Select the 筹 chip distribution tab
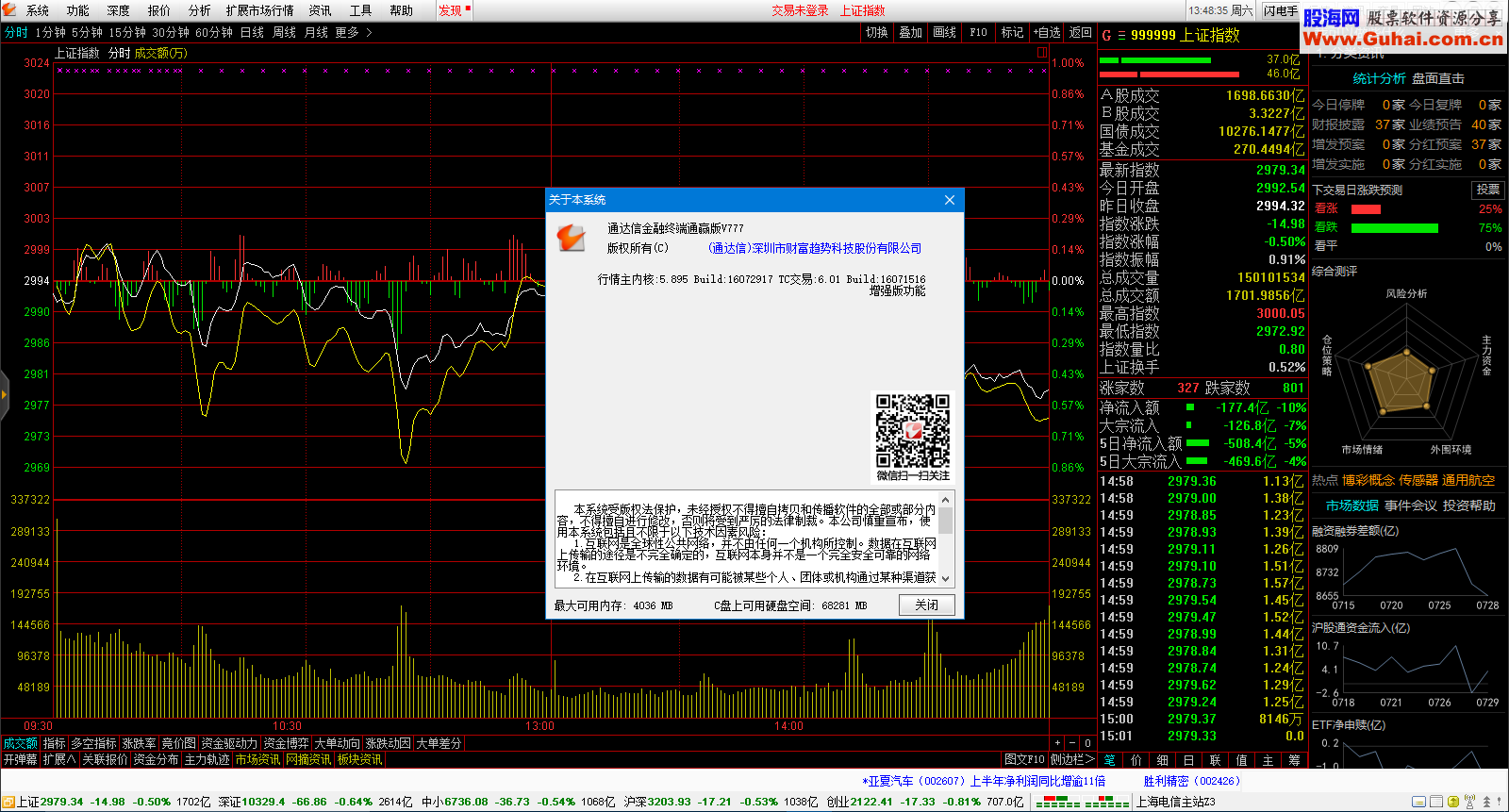Image resolution: width=1509 pixels, height=812 pixels. pos(1295,759)
